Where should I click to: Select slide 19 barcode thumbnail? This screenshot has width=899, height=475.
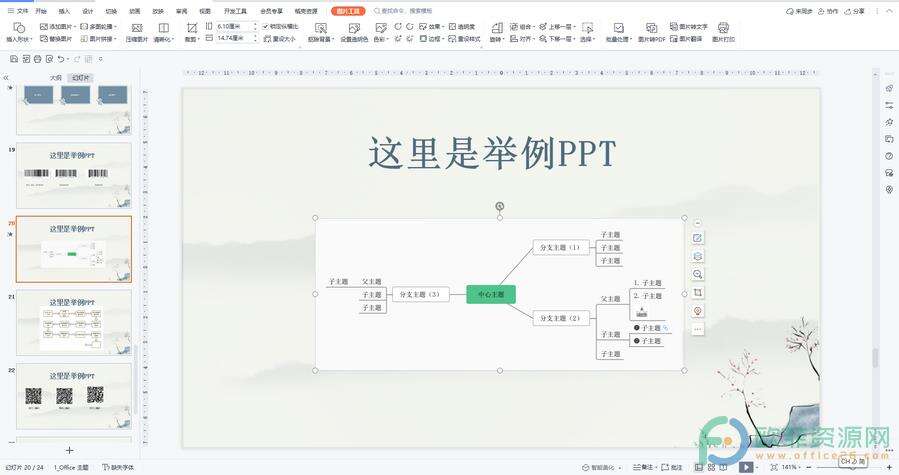point(74,176)
